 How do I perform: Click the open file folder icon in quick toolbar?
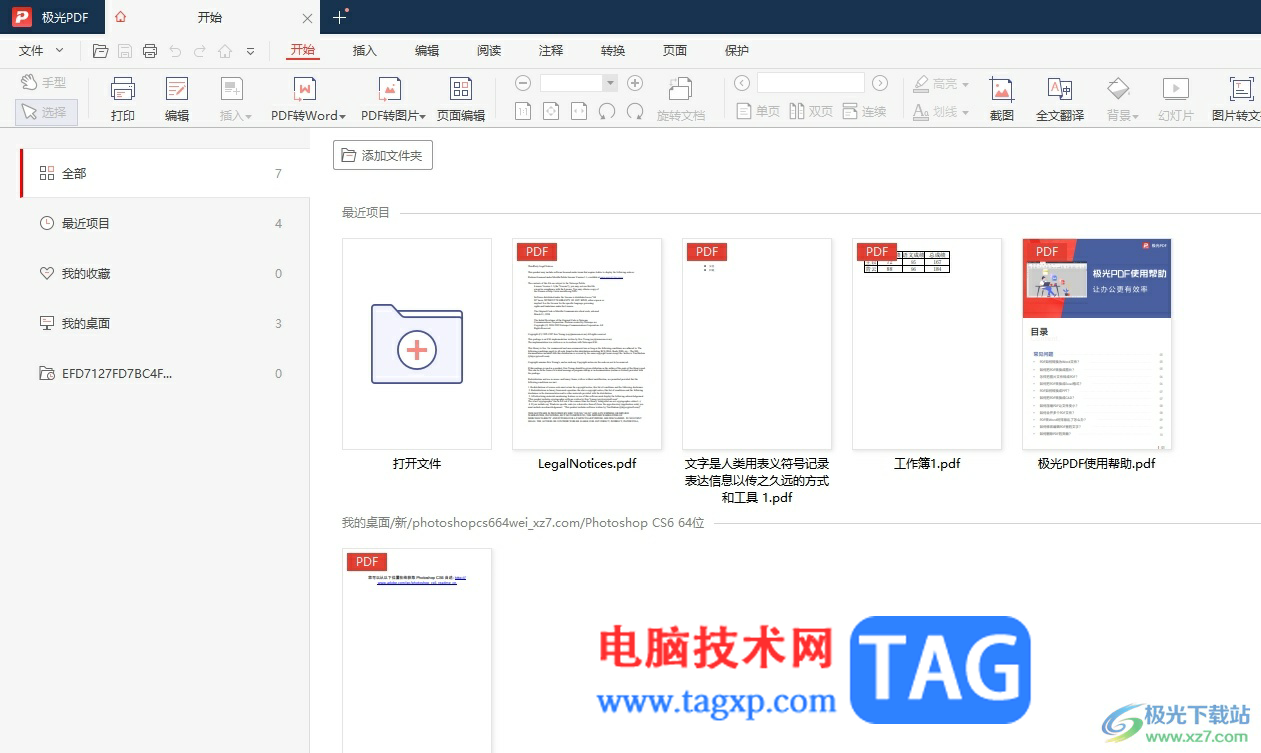pos(100,51)
